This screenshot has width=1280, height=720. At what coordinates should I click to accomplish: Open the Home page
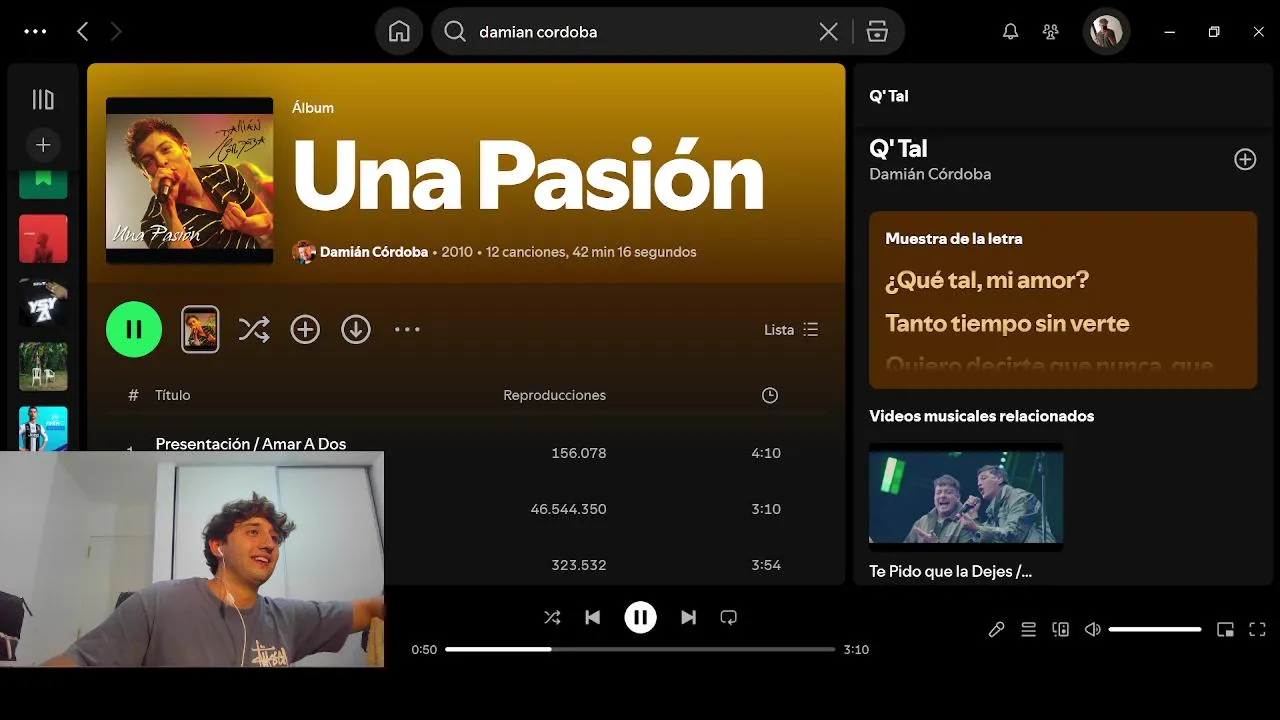399,32
